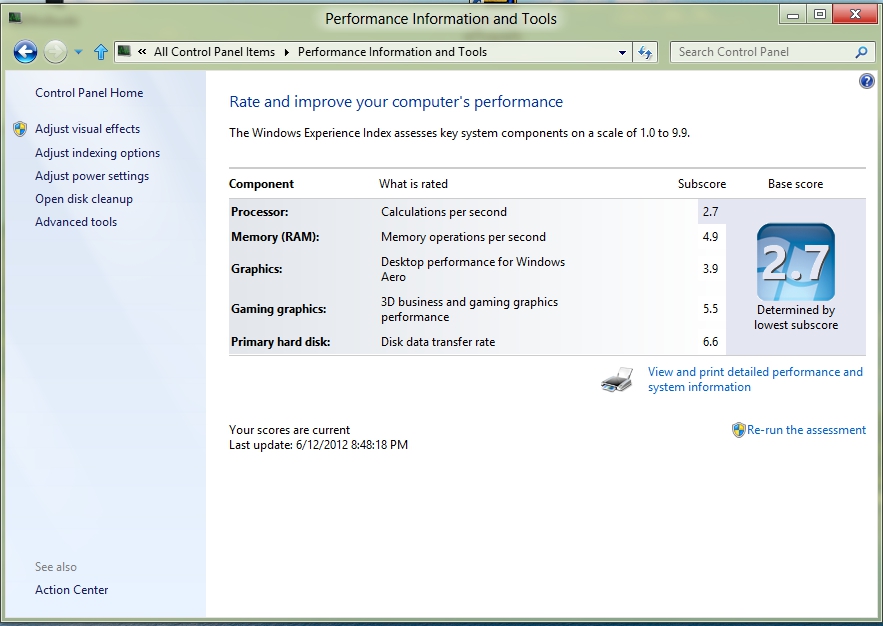The image size is (883, 626).
Task: Open Advanced tools
Action: (76, 222)
